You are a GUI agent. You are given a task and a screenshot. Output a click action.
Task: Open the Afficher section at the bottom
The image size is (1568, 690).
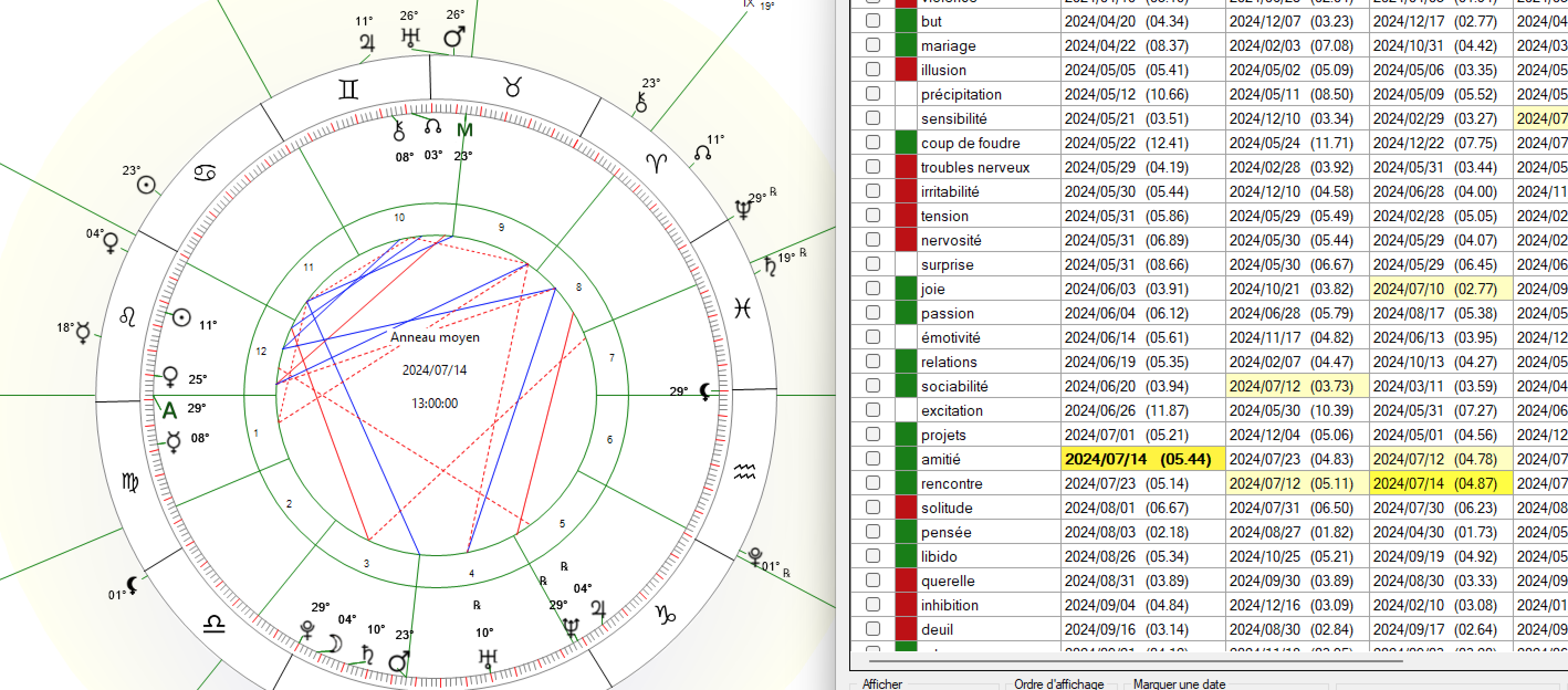[x=882, y=684]
